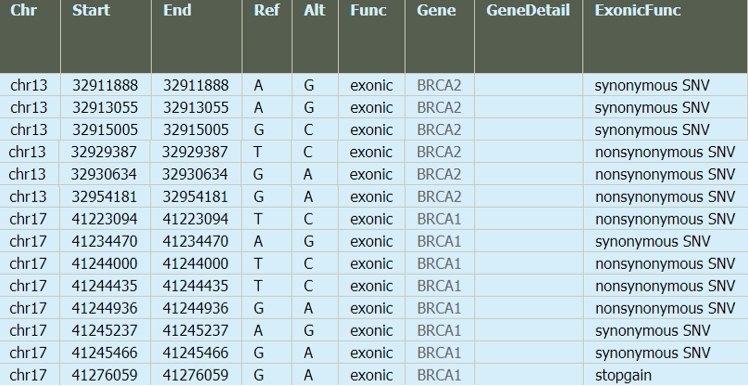Viewport: 748px width, 386px height.
Task: Open BRCA2 link in row 32929387
Action: 439,152
